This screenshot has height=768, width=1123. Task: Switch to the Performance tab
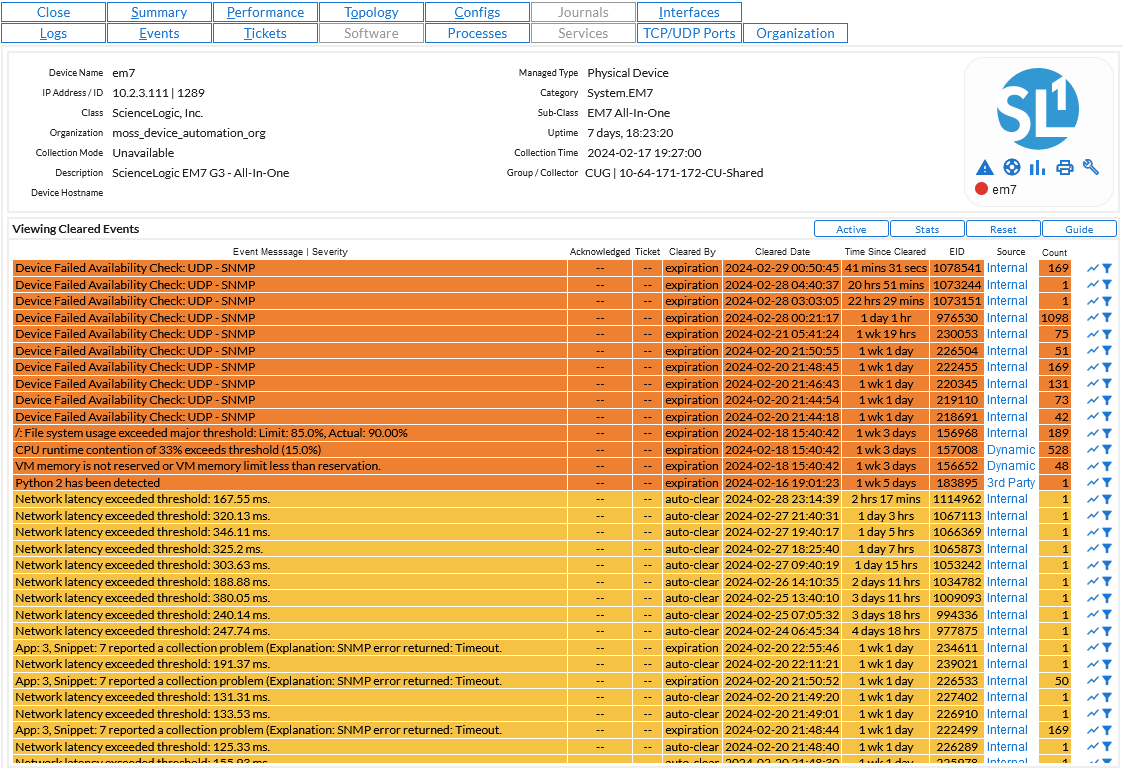[265, 12]
